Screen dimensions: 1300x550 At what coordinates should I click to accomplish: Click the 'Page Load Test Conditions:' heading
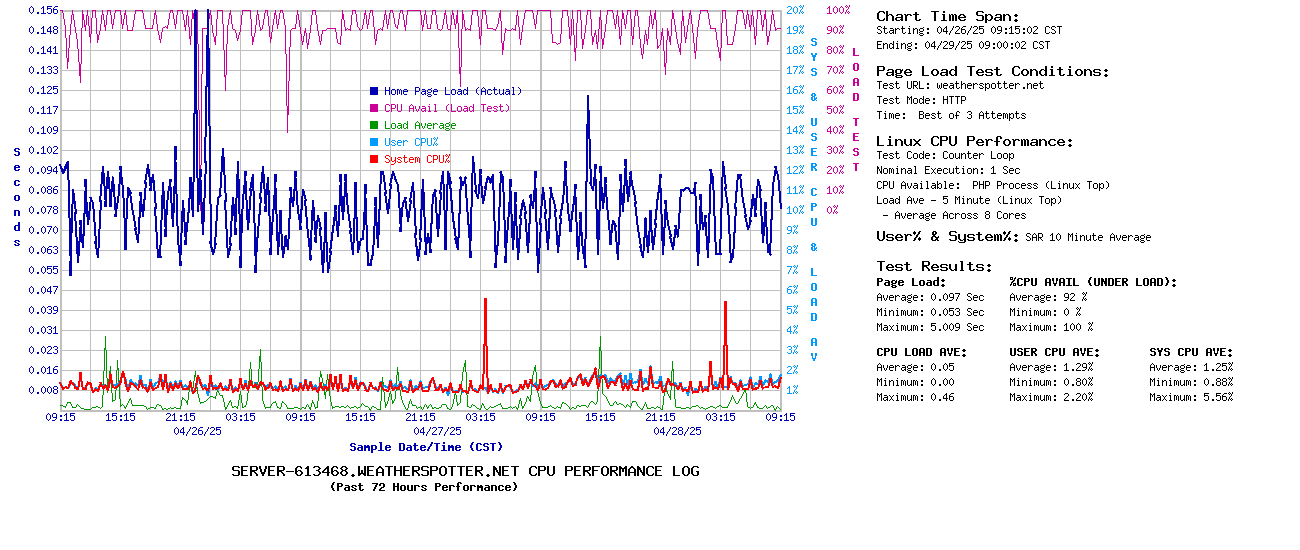992,71
